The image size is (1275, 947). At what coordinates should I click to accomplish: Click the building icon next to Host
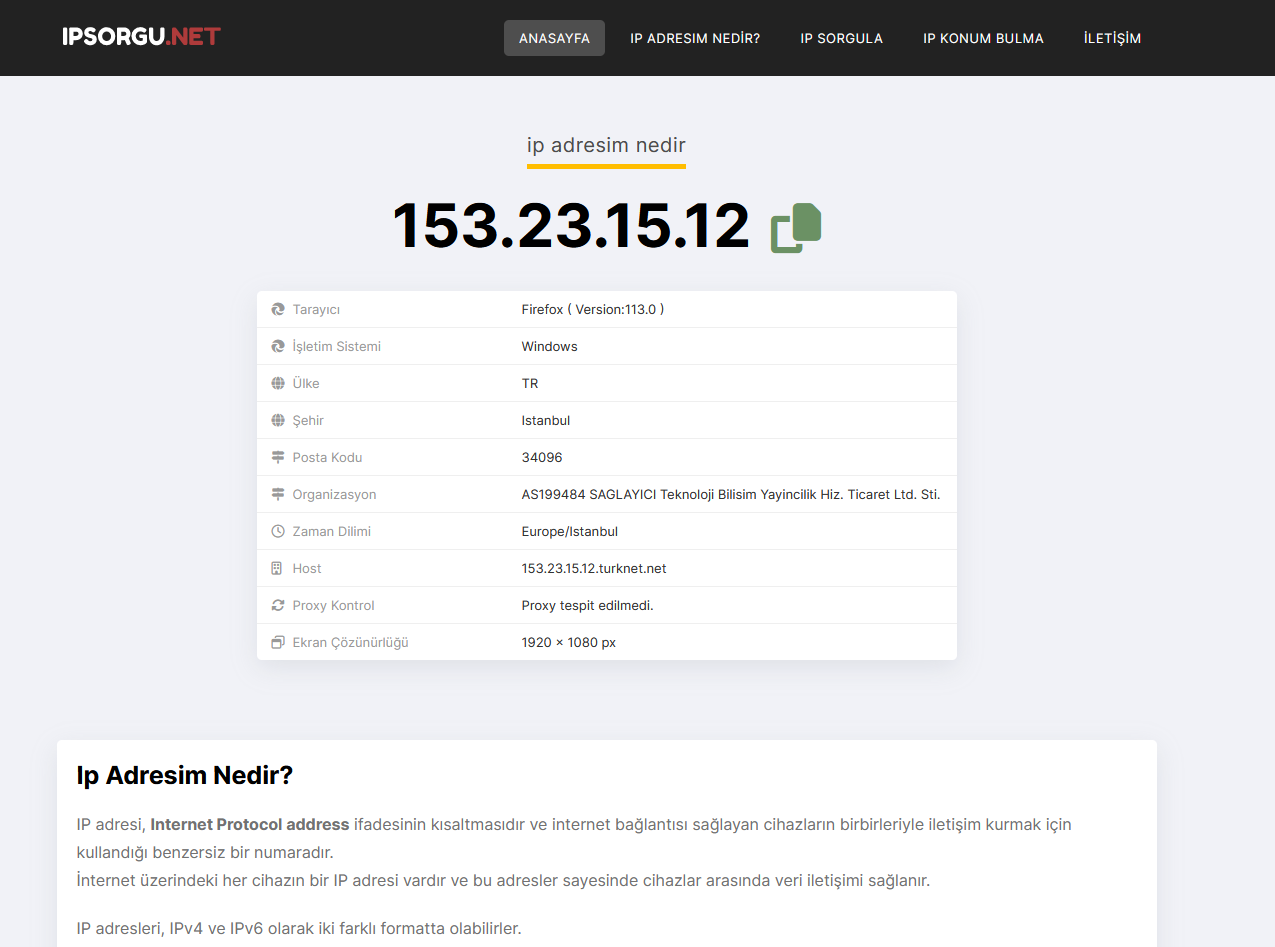point(278,569)
